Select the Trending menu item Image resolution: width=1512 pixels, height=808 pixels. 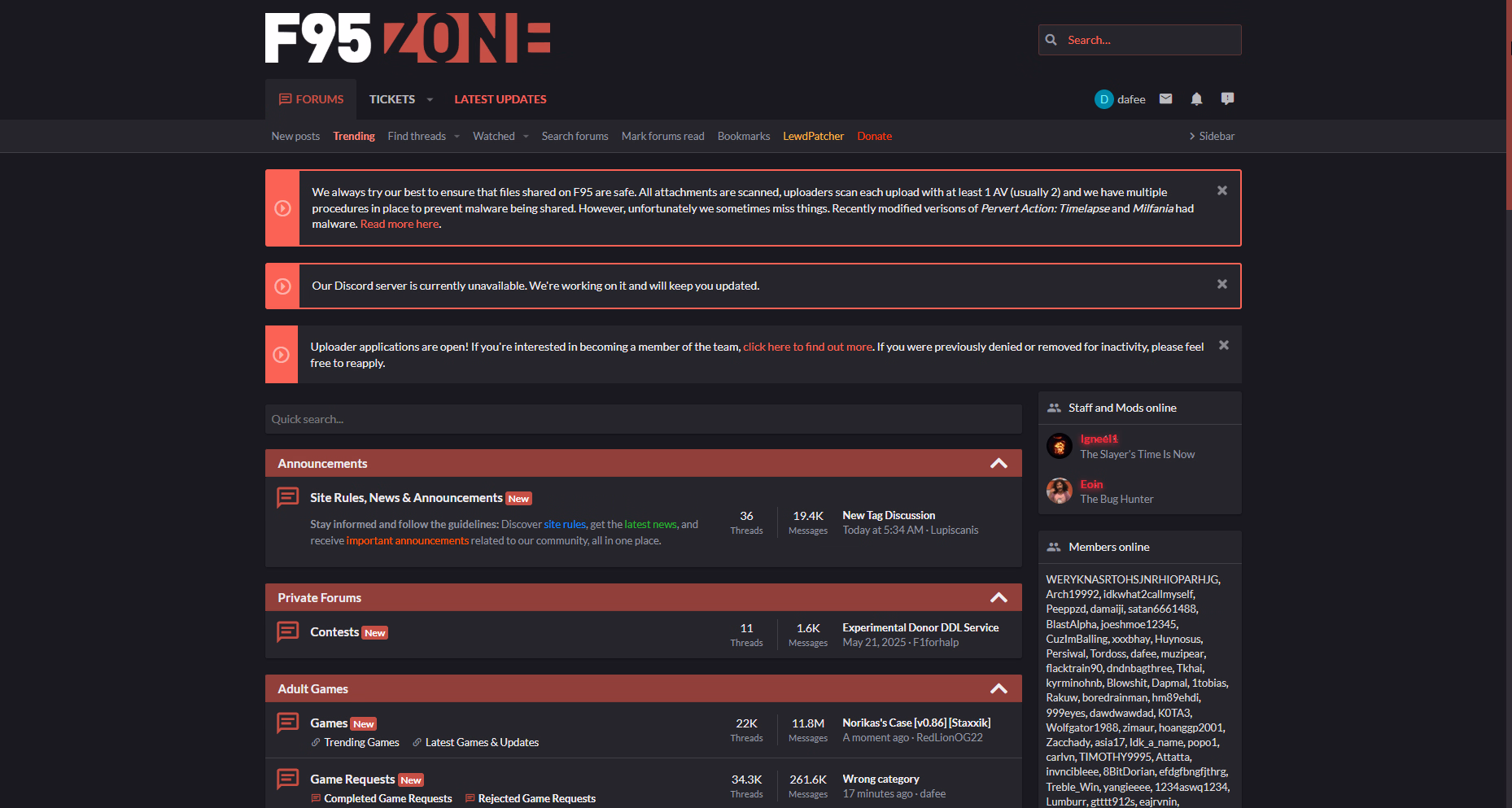(x=353, y=136)
